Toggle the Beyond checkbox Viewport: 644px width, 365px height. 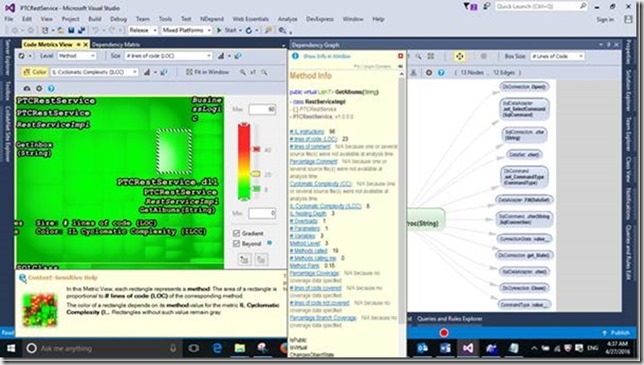pyautogui.click(x=236, y=243)
